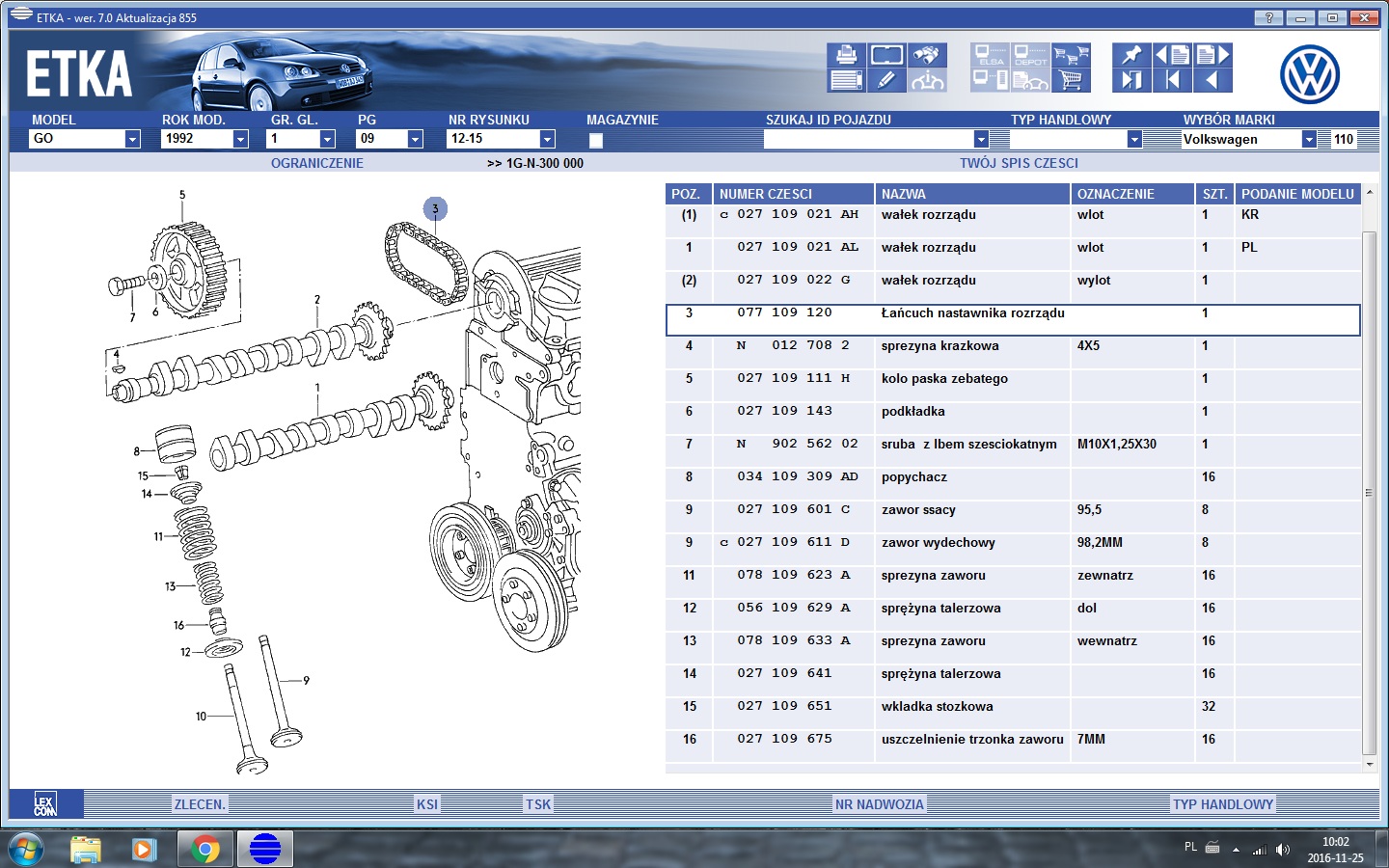The image size is (1389, 868).
Task: Open the single shopping cart icon
Action: coord(1071,80)
